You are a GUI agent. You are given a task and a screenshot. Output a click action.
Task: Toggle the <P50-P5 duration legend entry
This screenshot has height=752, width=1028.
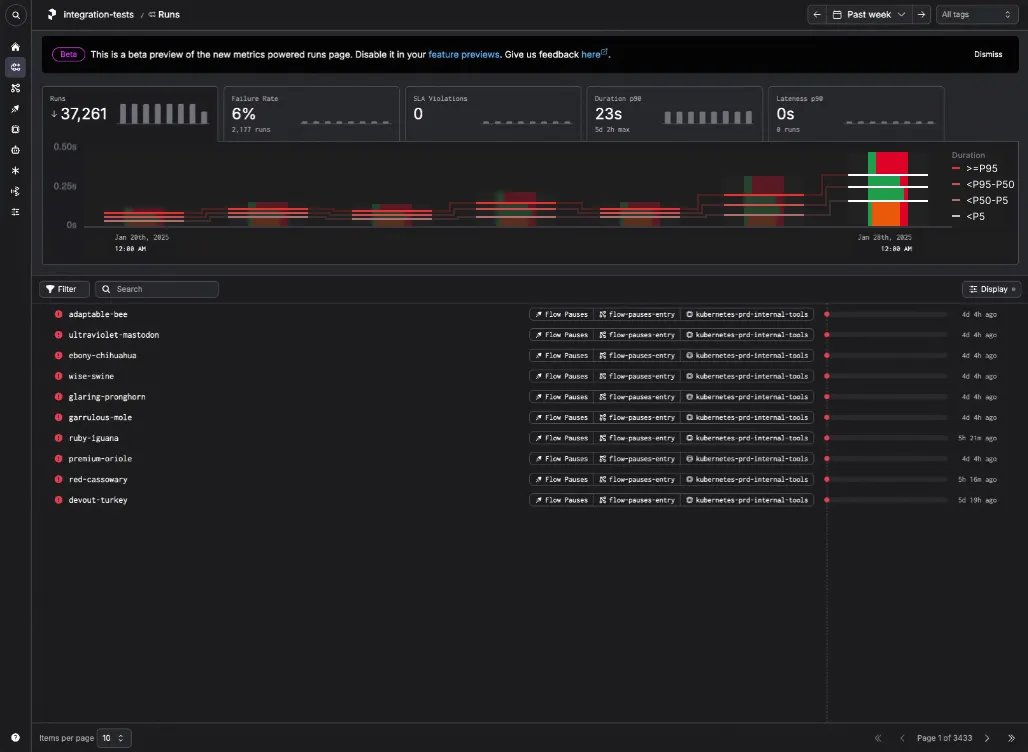[980, 200]
